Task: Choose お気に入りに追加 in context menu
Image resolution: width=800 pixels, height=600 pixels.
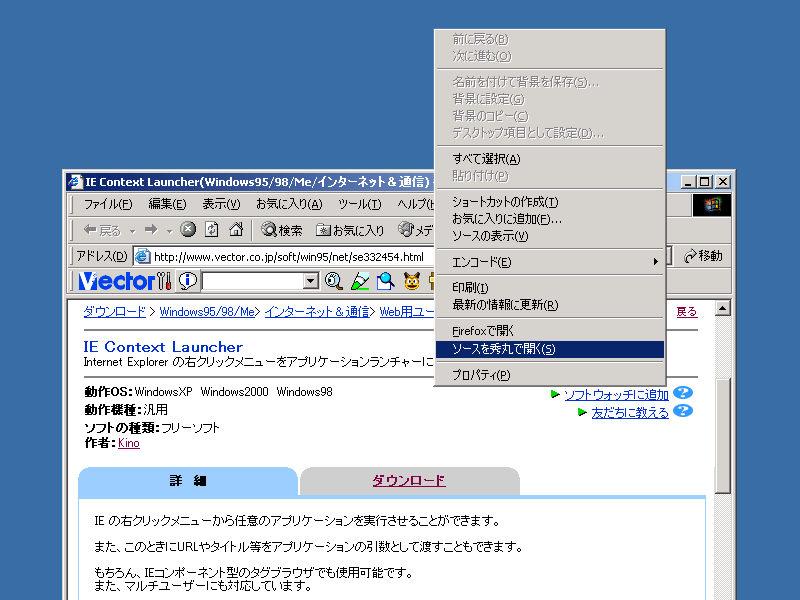Action: coord(549,219)
